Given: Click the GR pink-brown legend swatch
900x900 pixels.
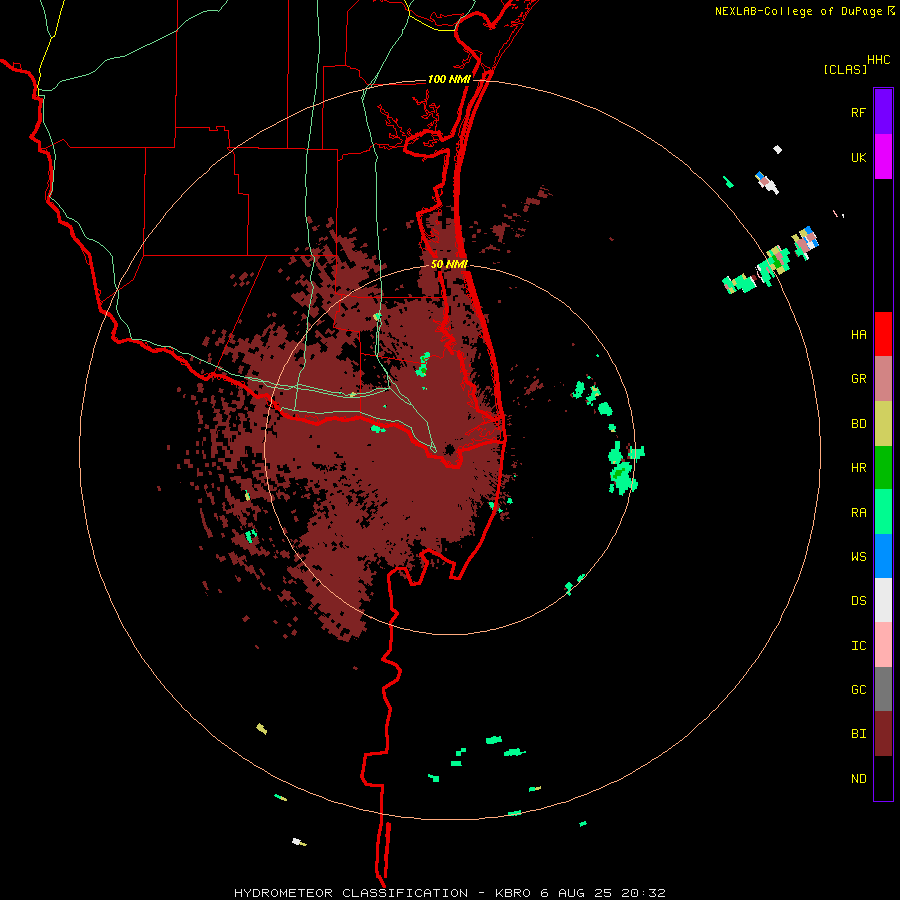Looking at the screenshot, I should (x=883, y=379).
